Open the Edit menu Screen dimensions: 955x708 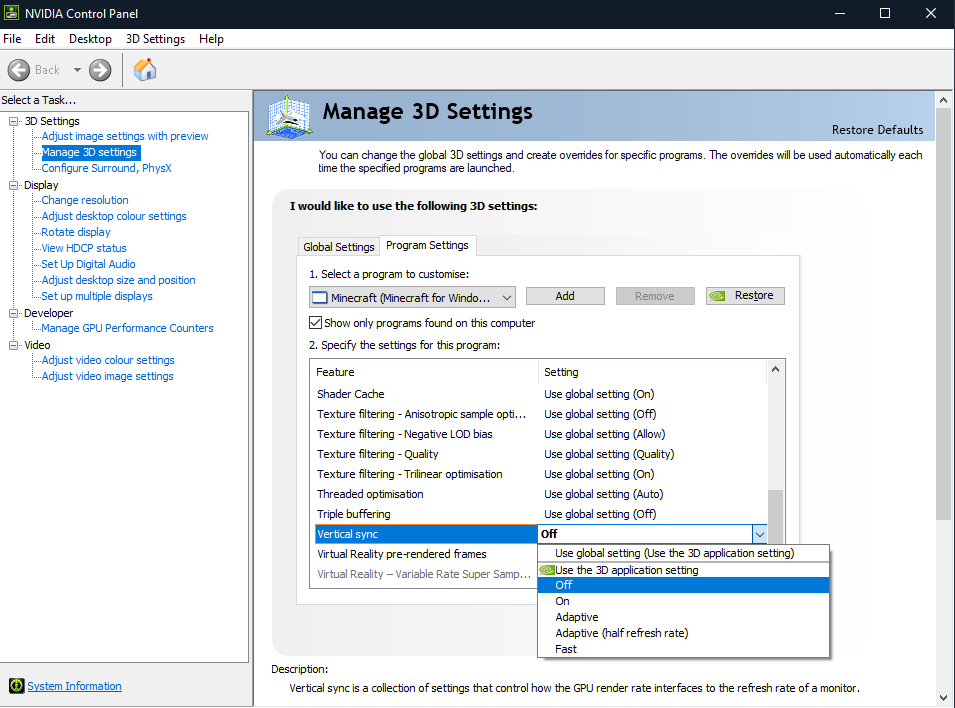coord(45,39)
